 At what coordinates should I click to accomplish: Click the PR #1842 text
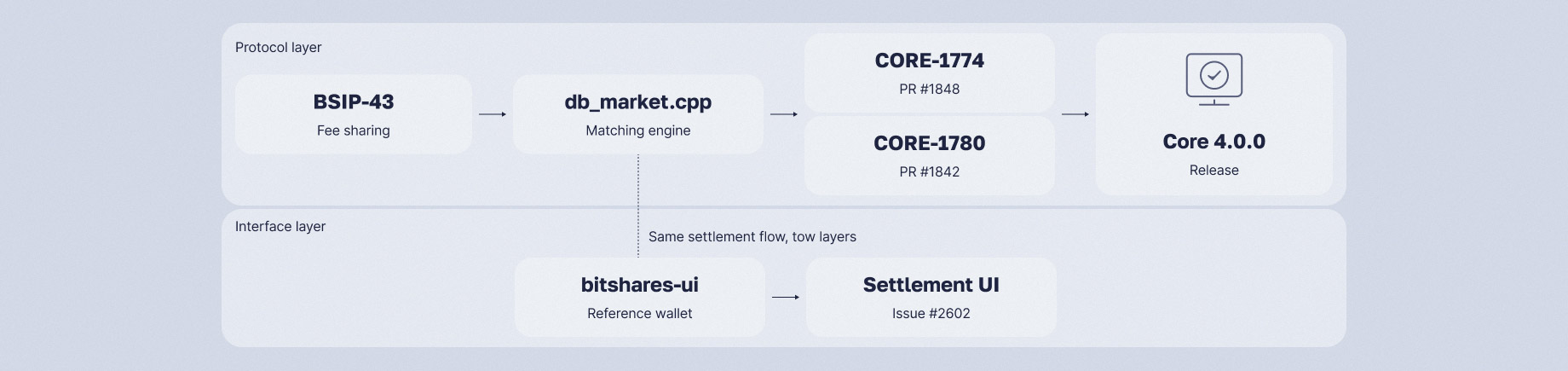coord(929,171)
